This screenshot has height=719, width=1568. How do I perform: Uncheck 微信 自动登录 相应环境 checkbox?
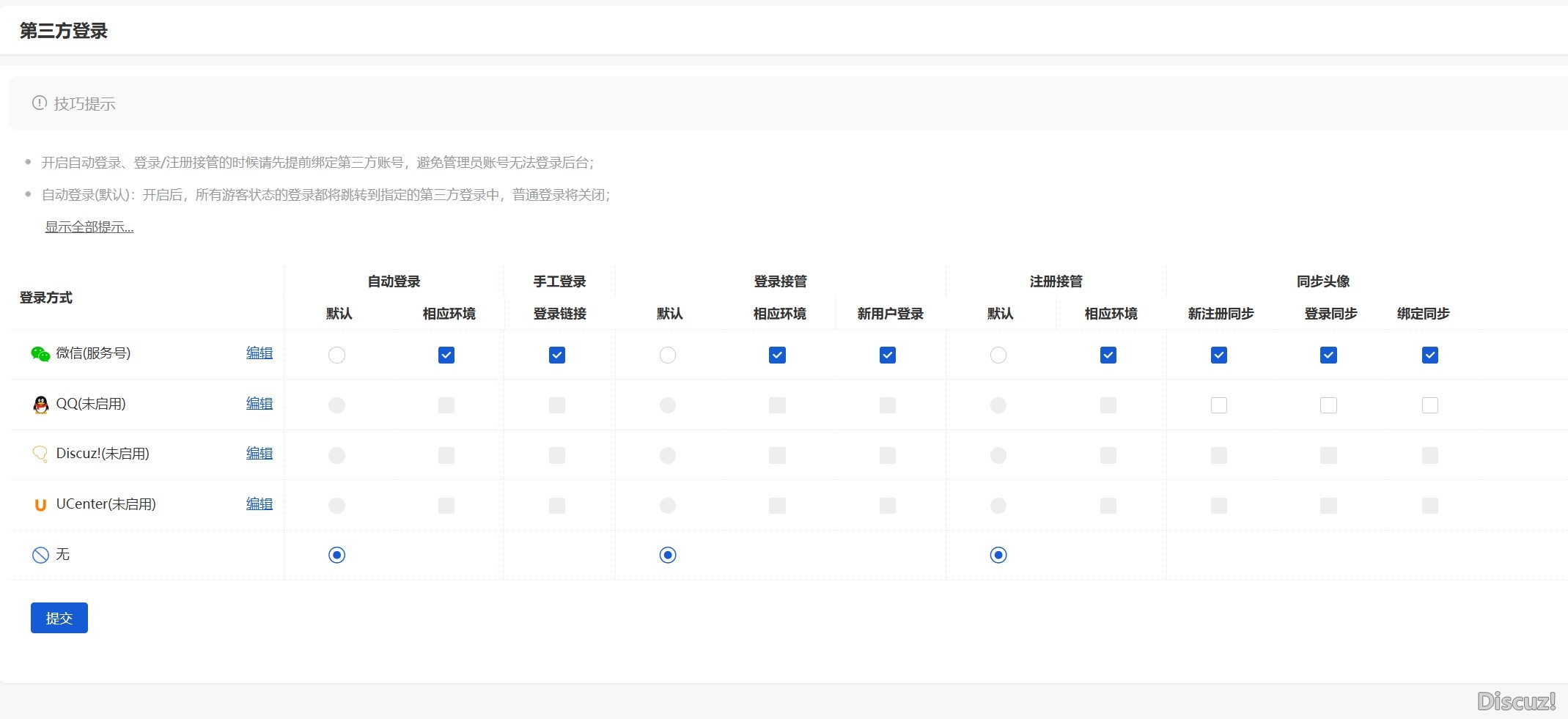(446, 355)
